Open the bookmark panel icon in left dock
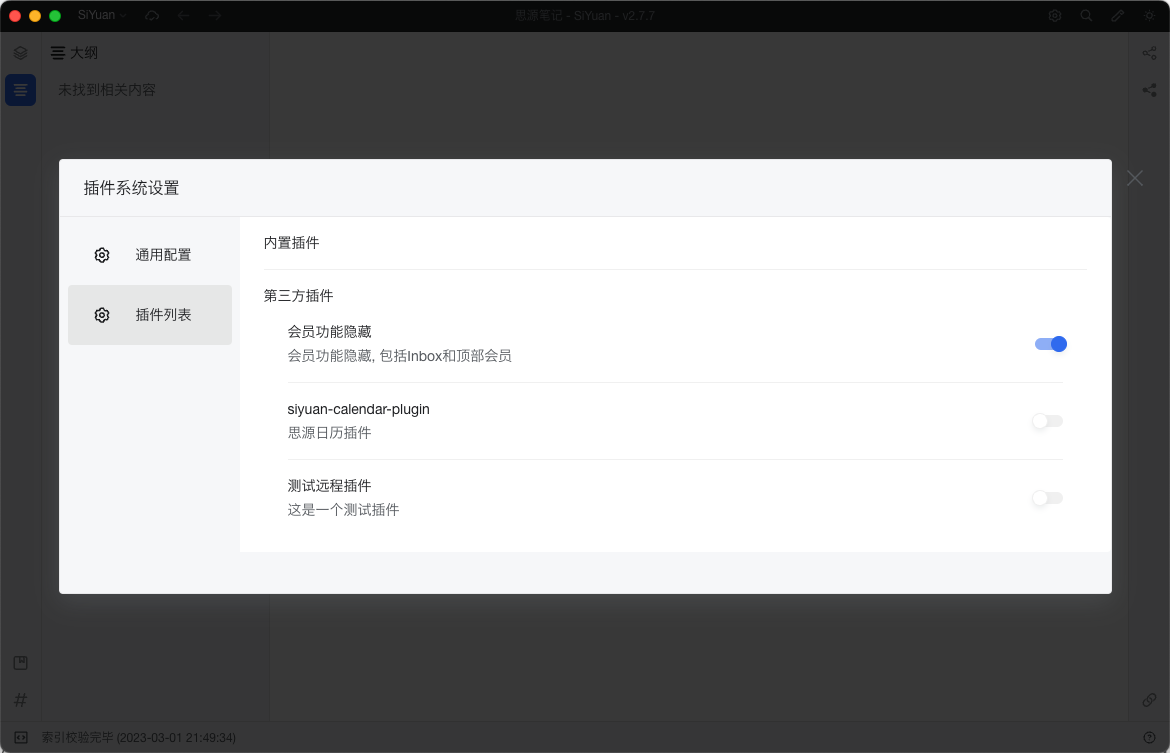This screenshot has width=1170, height=753. [x=20, y=663]
